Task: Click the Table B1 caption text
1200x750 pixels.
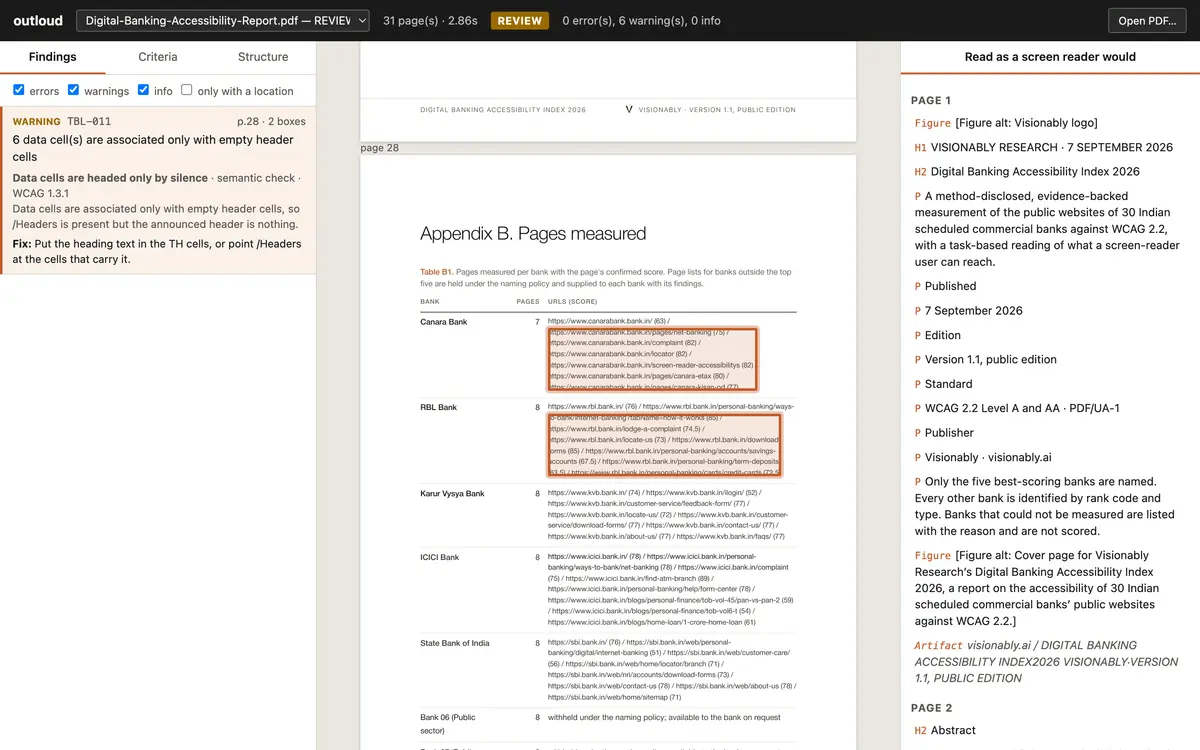Action: (606, 278)
